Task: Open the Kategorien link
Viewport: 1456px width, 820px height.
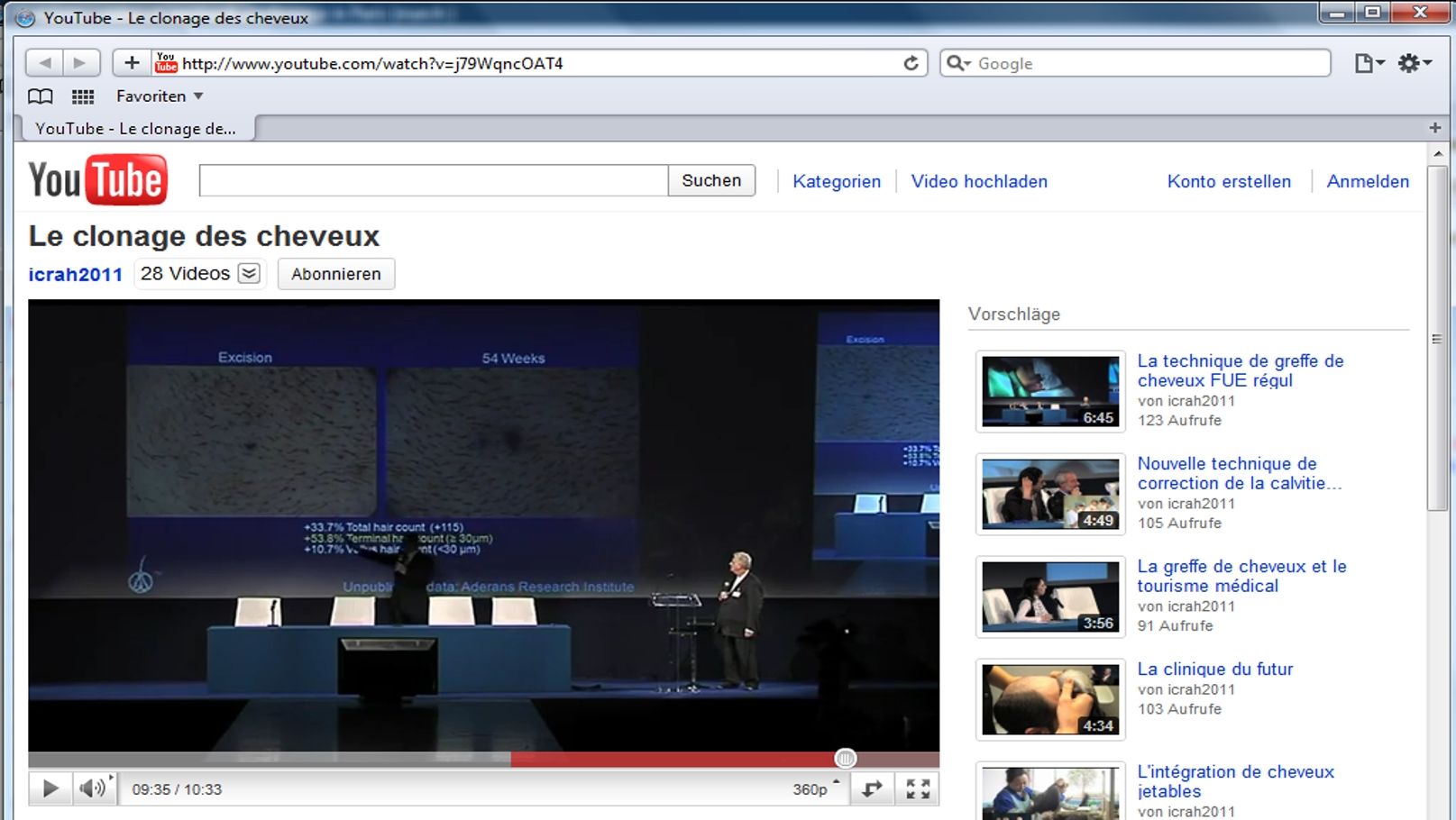Action: 836,181
